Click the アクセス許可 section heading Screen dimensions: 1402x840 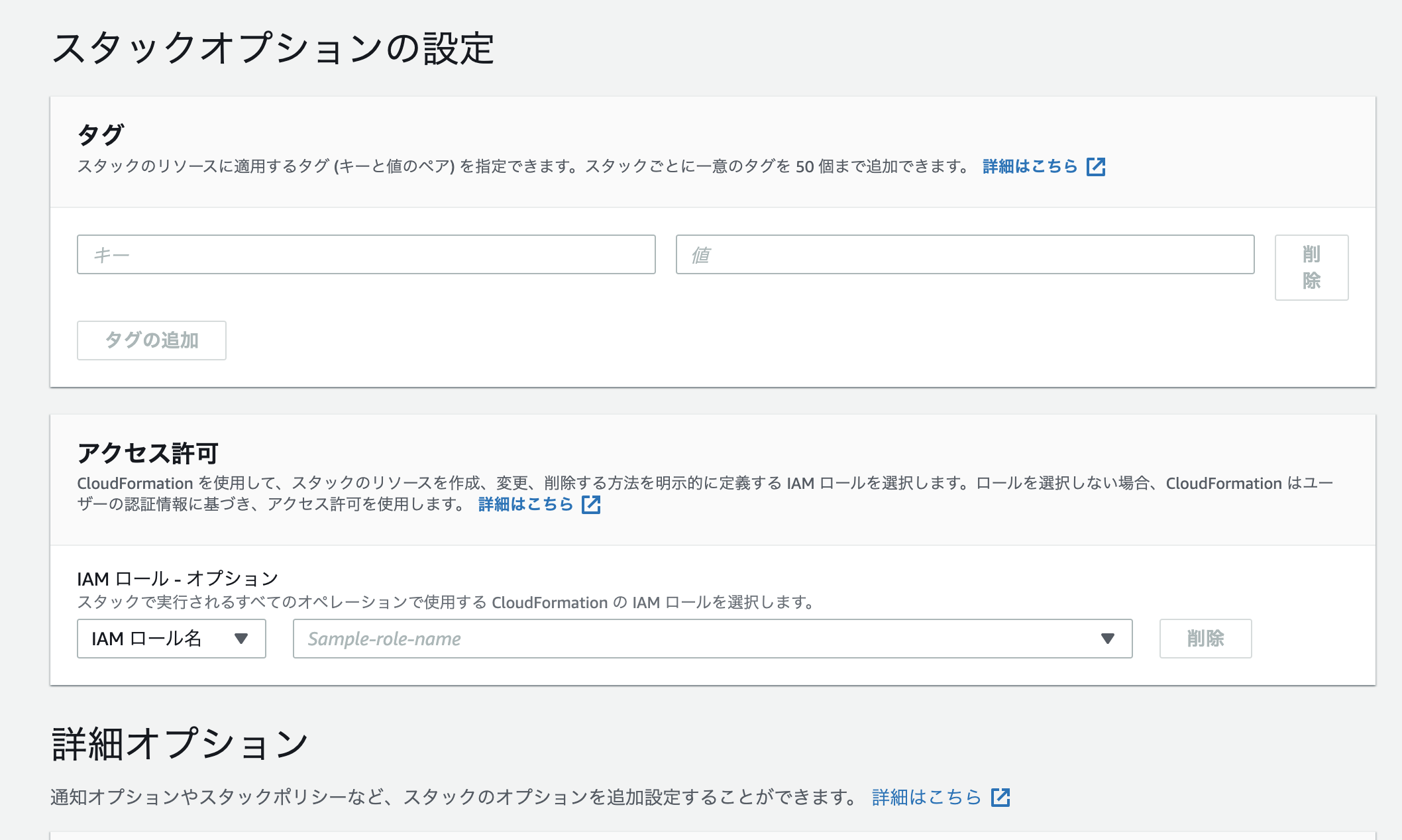coord(148,453)
